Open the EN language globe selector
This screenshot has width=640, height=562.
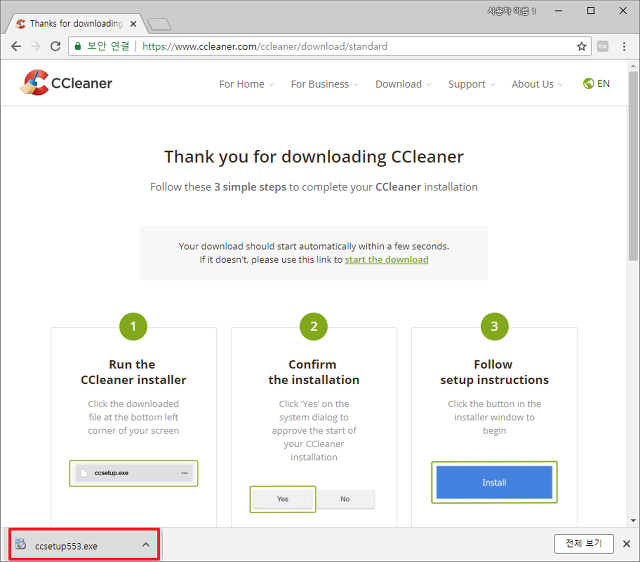coord(596,84)
